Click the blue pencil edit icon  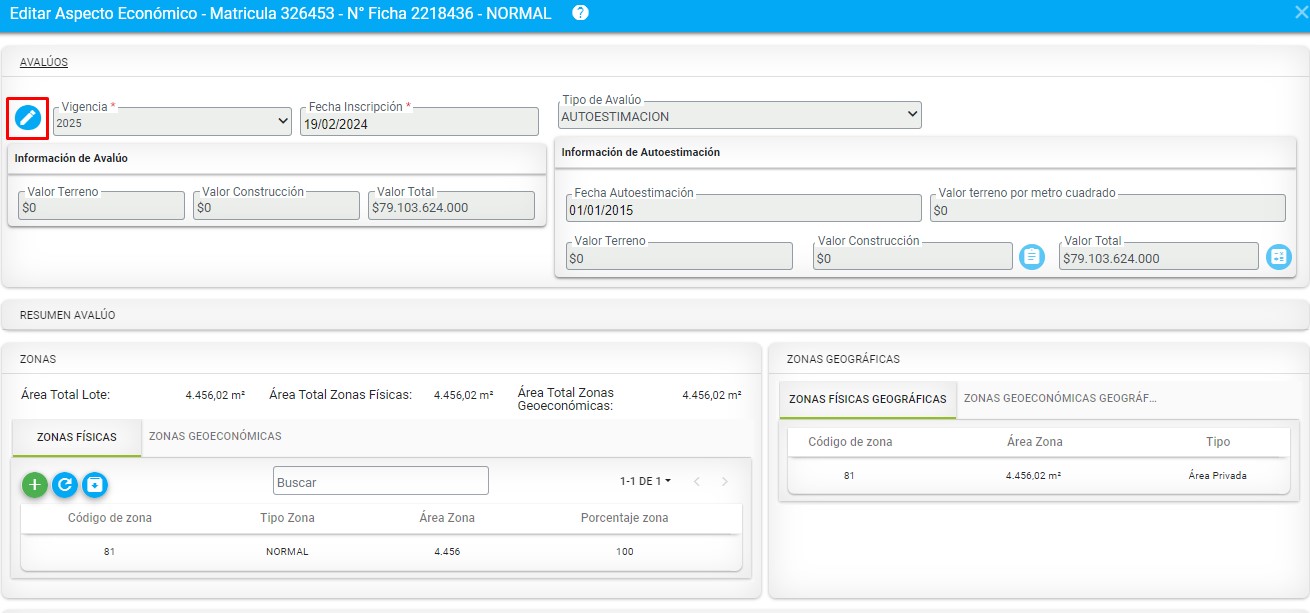(x=28, y=119)
